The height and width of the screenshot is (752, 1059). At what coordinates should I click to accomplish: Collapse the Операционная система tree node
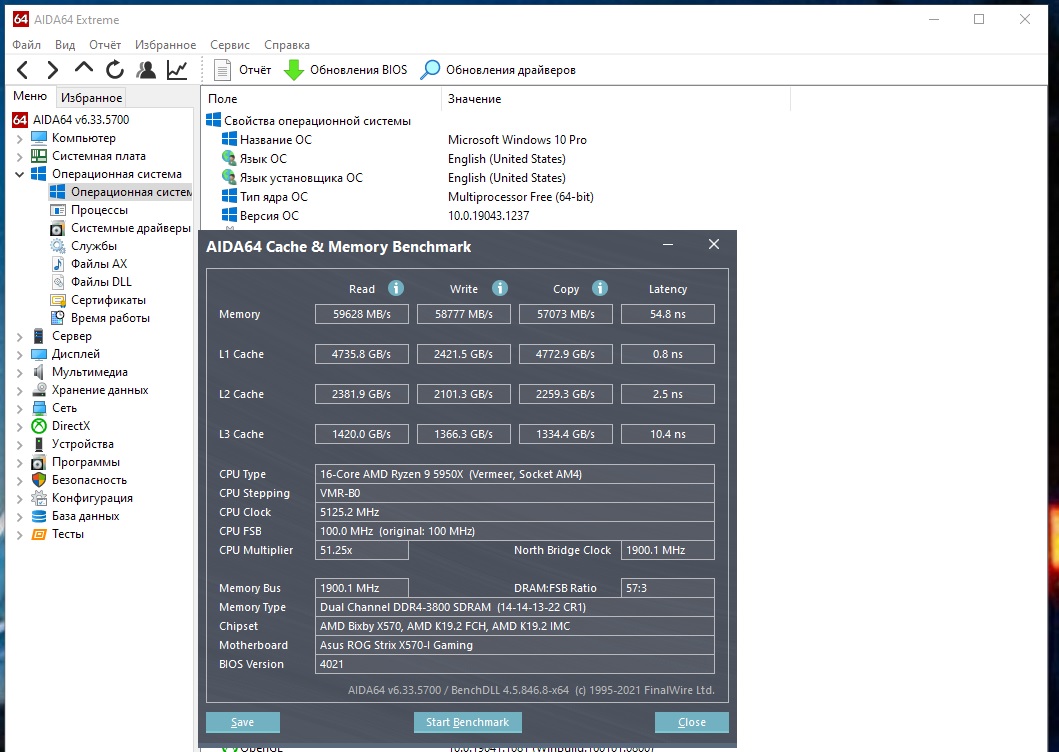(x=20, y=174)
